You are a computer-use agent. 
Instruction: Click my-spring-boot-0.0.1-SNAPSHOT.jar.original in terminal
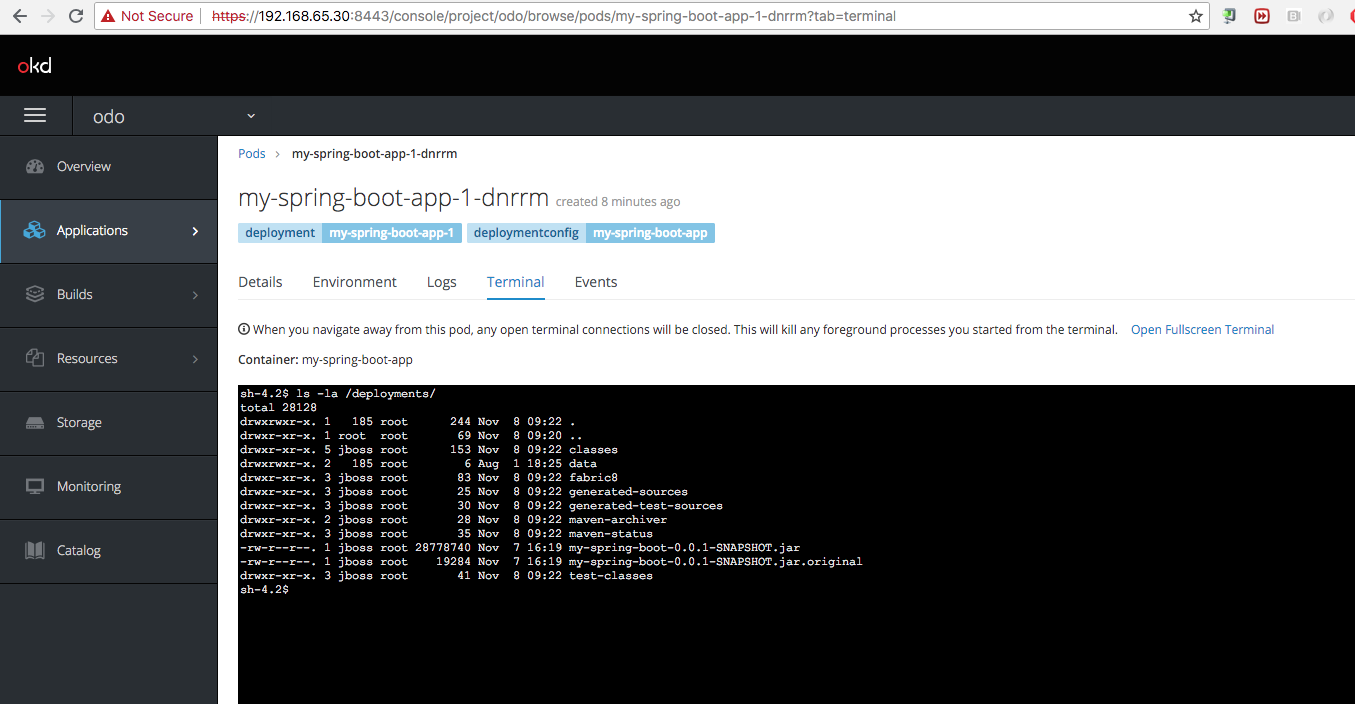716,562
